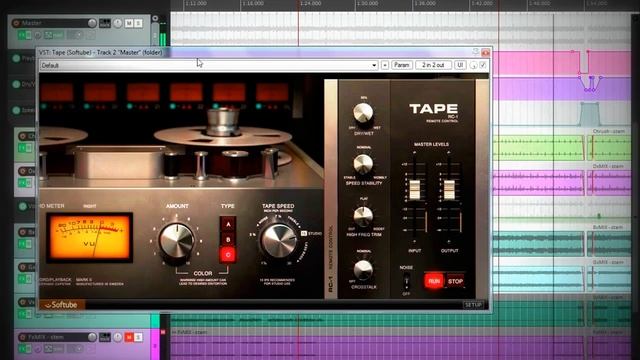The width and height of the screenshot is (640, 360).
Task: Click the FxMIX - stem track name field
Action: click(56, 337)
